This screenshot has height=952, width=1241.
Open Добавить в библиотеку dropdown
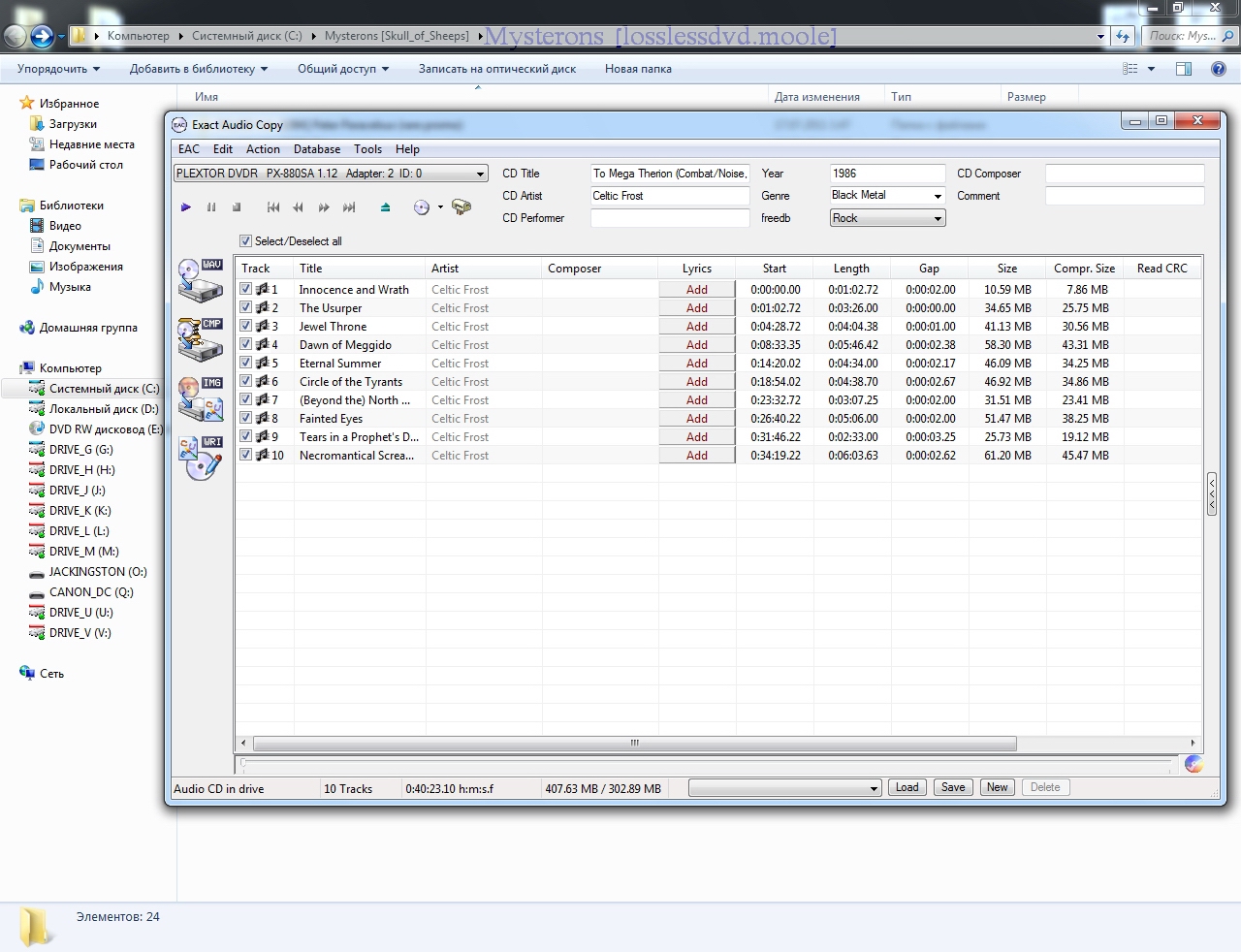tap(199, 69)
